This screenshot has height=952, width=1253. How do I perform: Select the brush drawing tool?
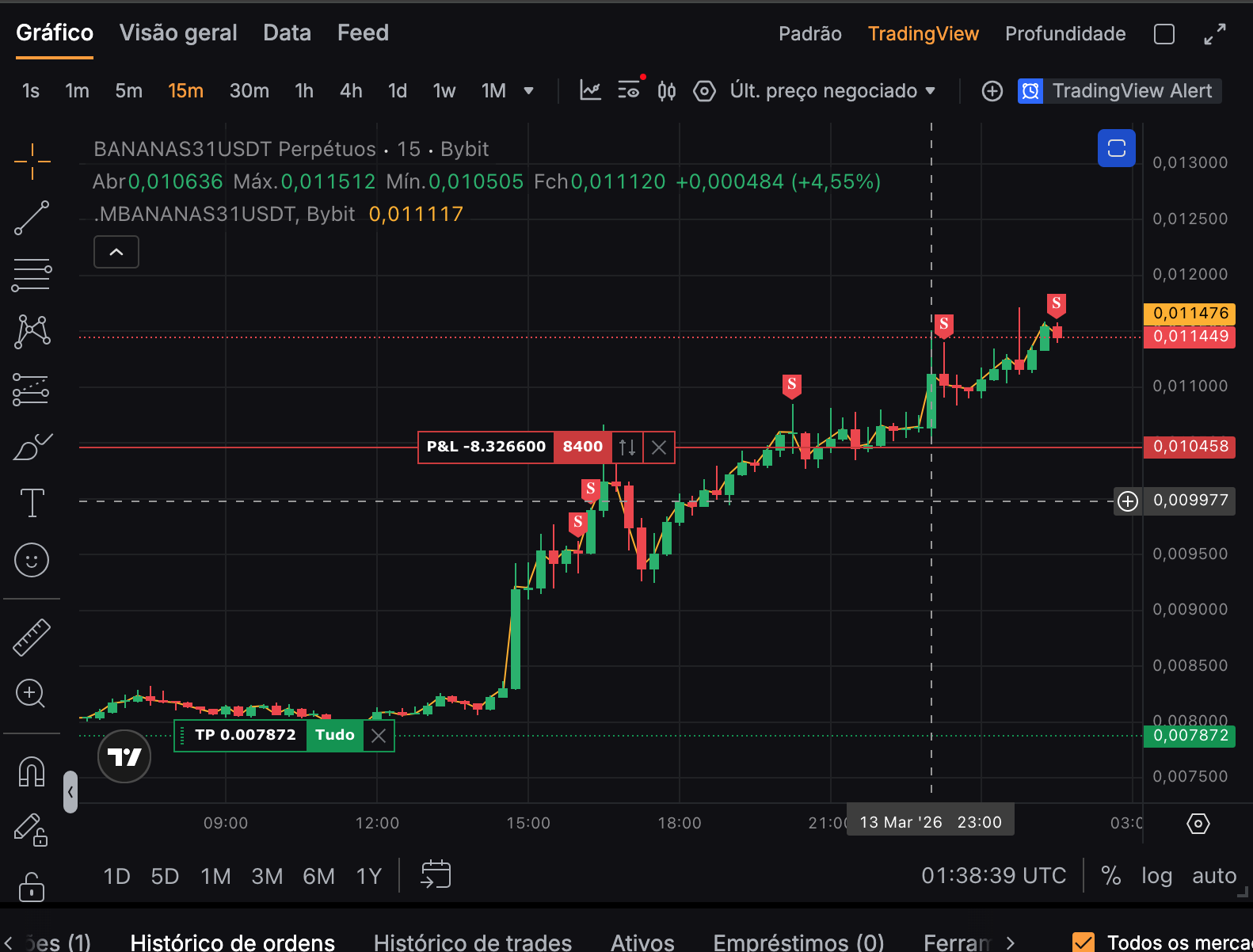click(32, 447)
